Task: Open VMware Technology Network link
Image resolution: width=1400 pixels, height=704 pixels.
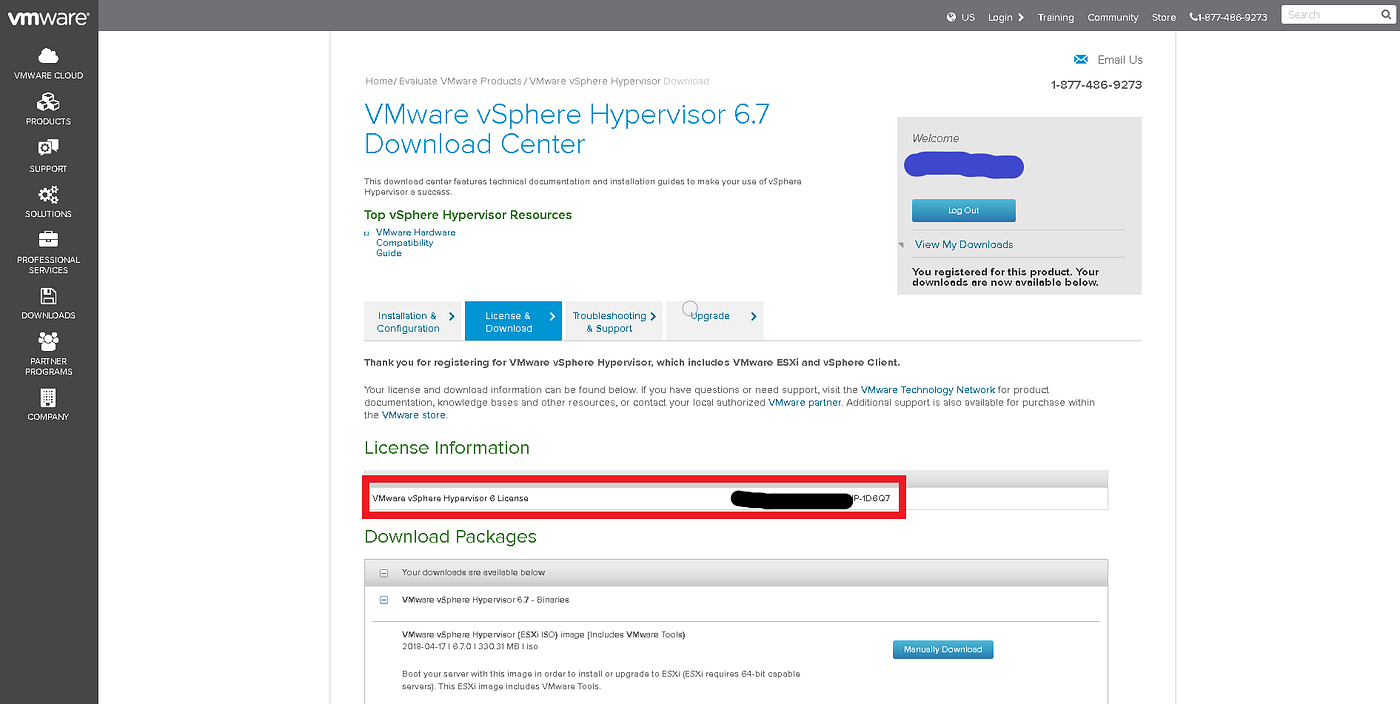Action: coord(928,390)
